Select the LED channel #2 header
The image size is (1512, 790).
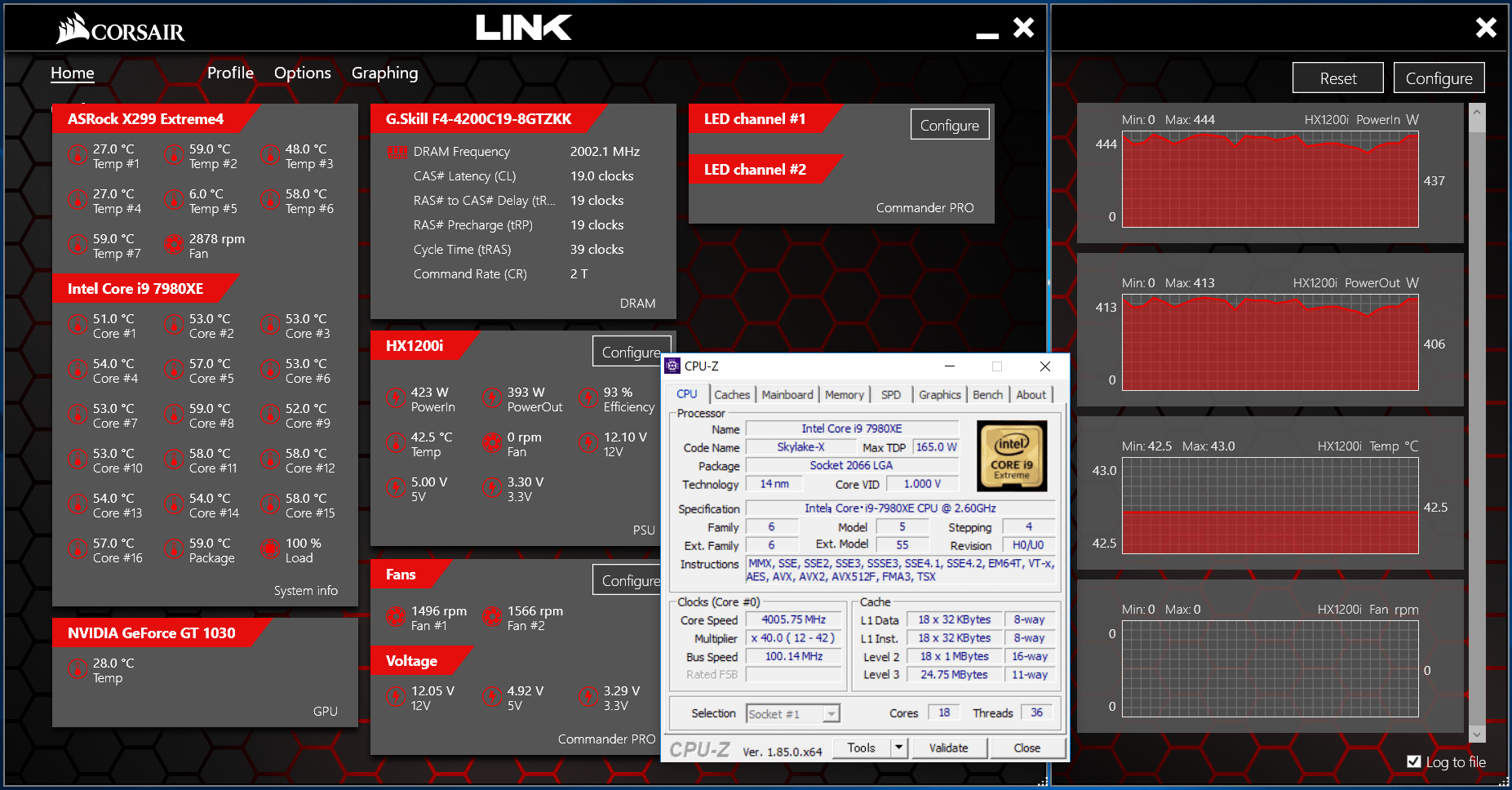765,170
